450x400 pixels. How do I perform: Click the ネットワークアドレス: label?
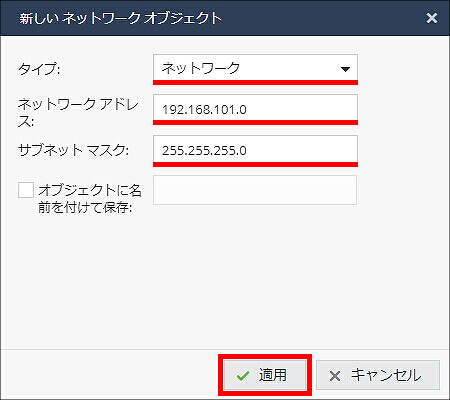[x=78, y=113]
